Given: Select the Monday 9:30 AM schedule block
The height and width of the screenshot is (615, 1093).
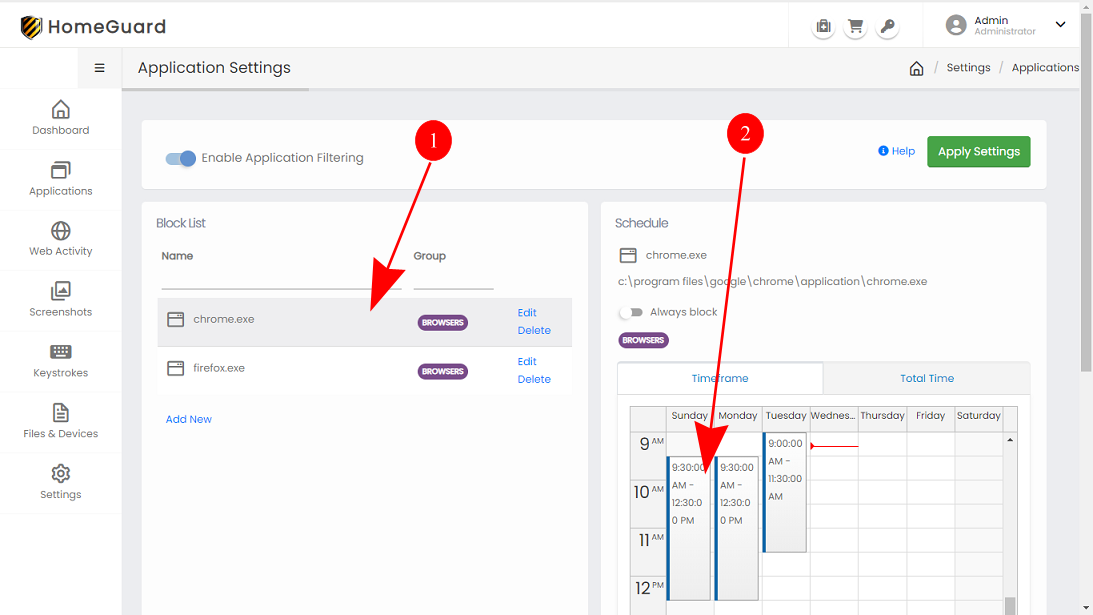Looking at the screenshot, I should tap(737, 528).
